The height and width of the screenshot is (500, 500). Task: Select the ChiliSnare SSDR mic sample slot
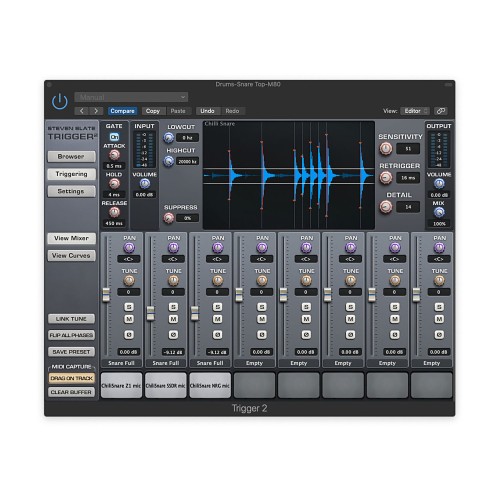[x=166, y=385]
